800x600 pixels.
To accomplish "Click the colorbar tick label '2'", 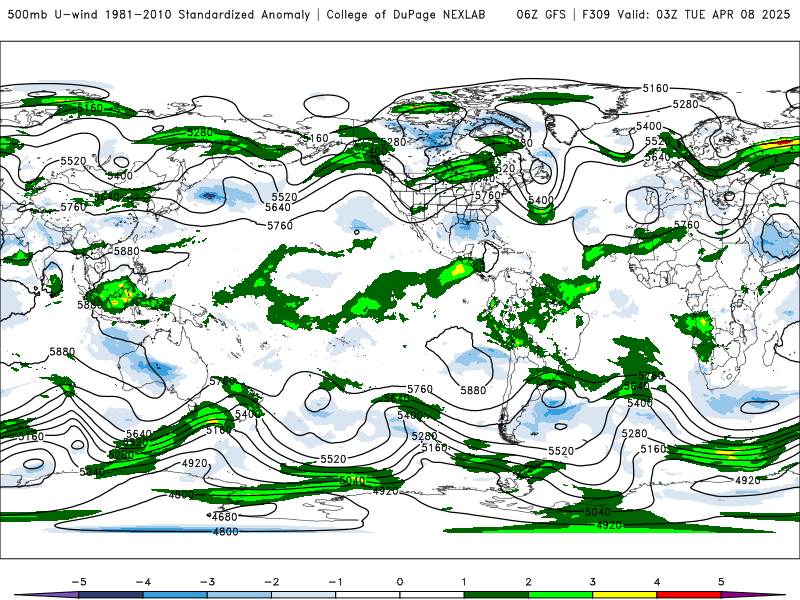I will 528,582.
